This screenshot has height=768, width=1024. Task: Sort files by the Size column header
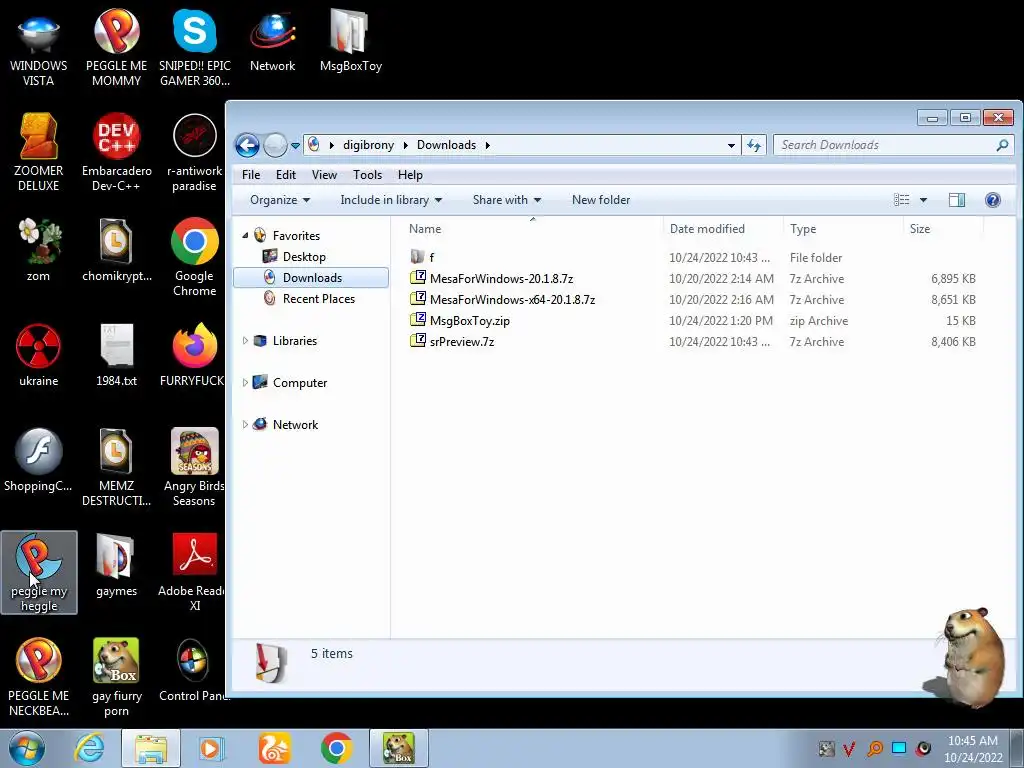coord(943,229)
